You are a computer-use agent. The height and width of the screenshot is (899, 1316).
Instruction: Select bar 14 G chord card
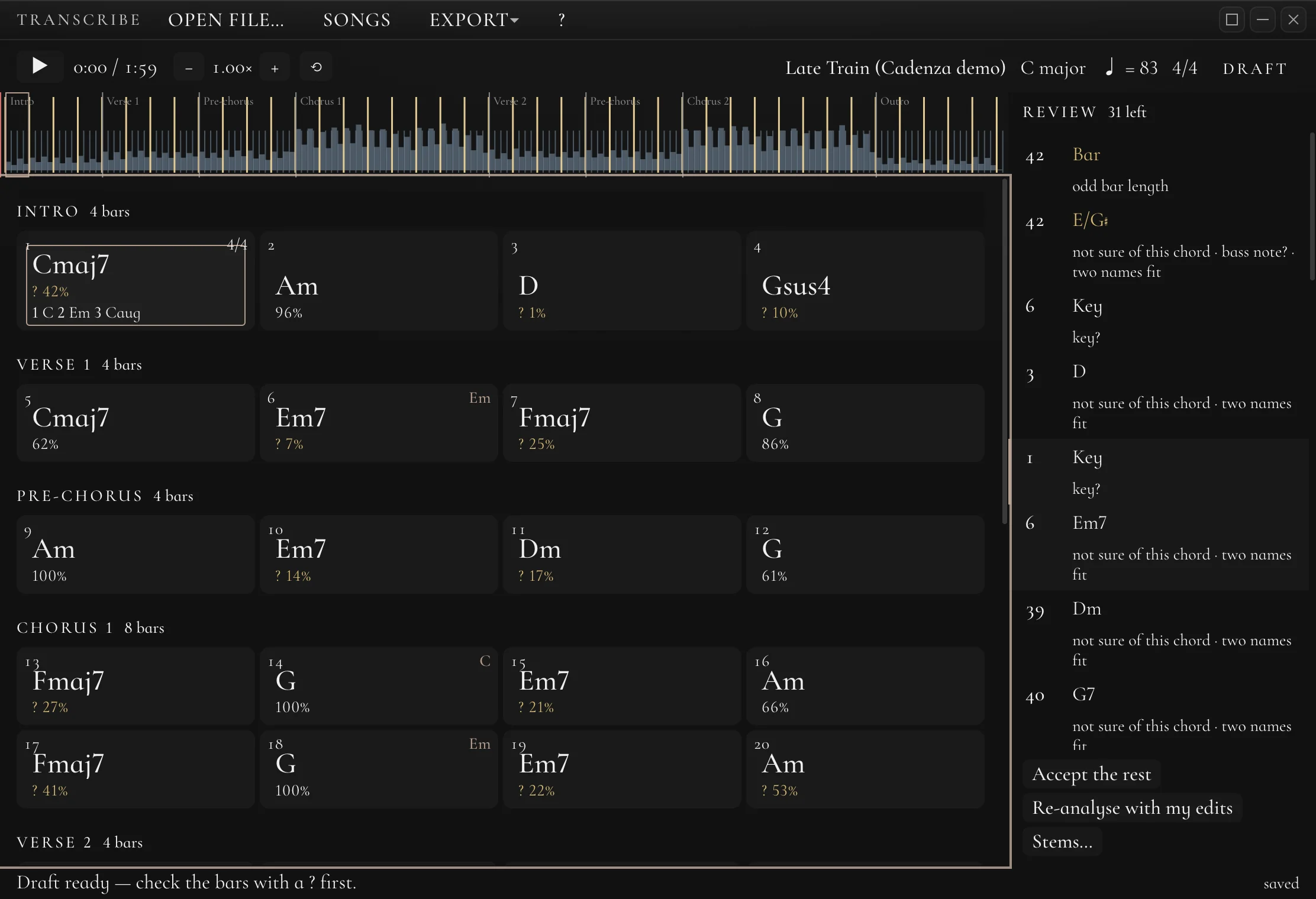379,686
